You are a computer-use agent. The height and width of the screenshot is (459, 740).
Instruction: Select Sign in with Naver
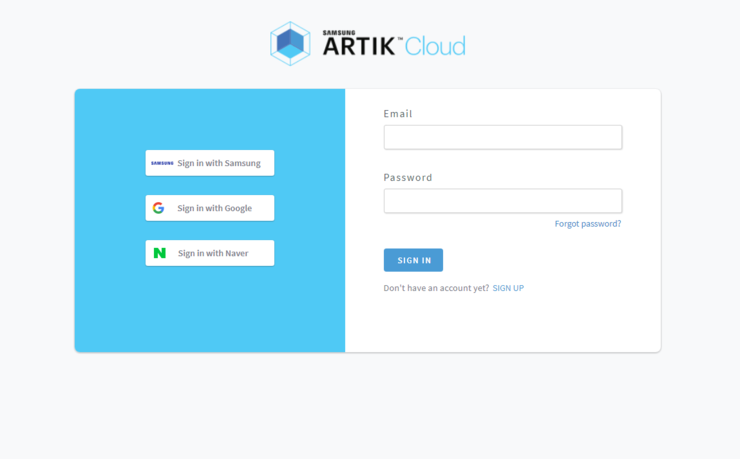point(210,253)
